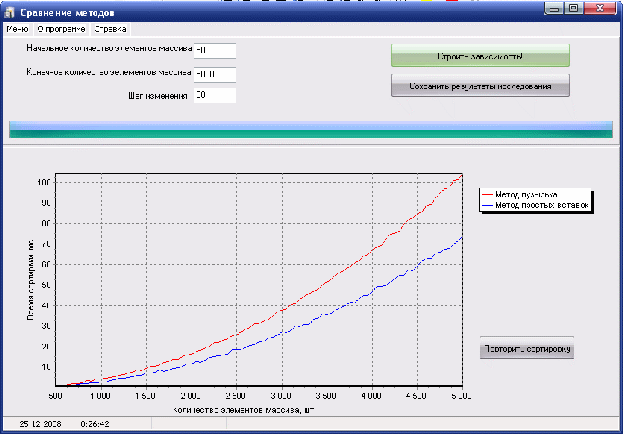Click Сохранить результаты исследования button
Screen dimensions: 624x435
(480, 86)
